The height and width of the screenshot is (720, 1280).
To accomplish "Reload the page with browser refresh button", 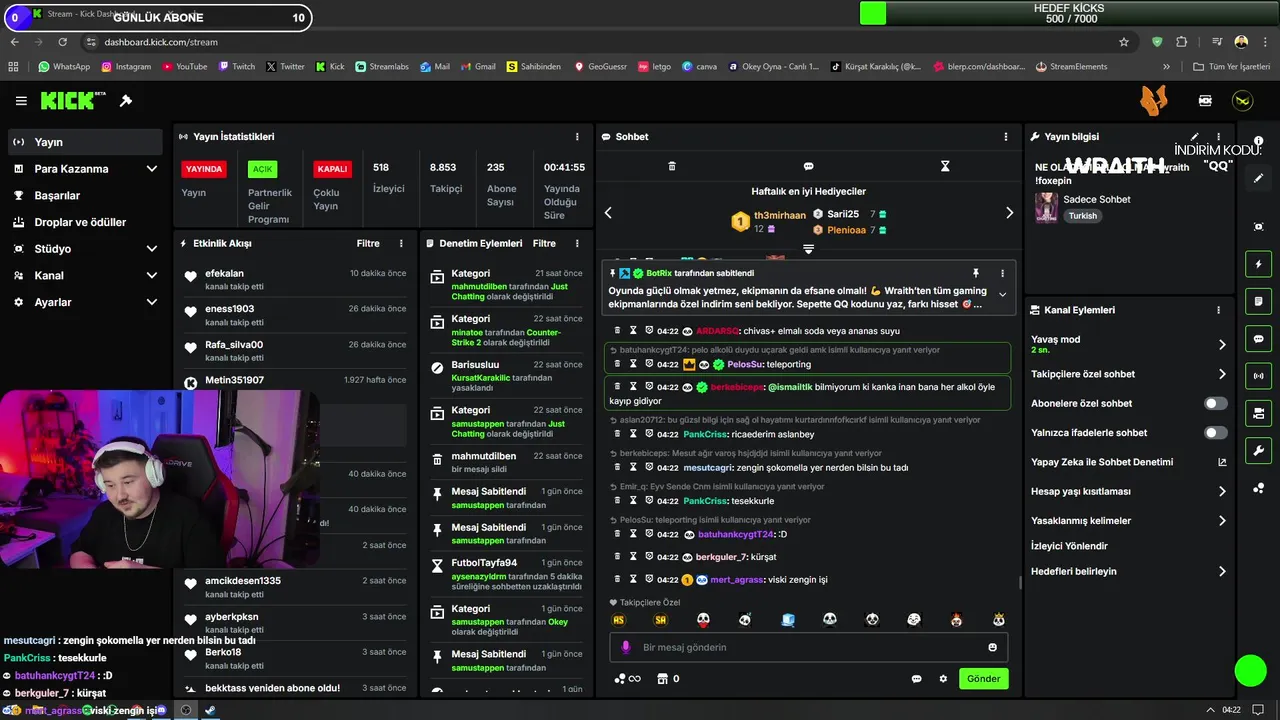I will pos(63,42).
